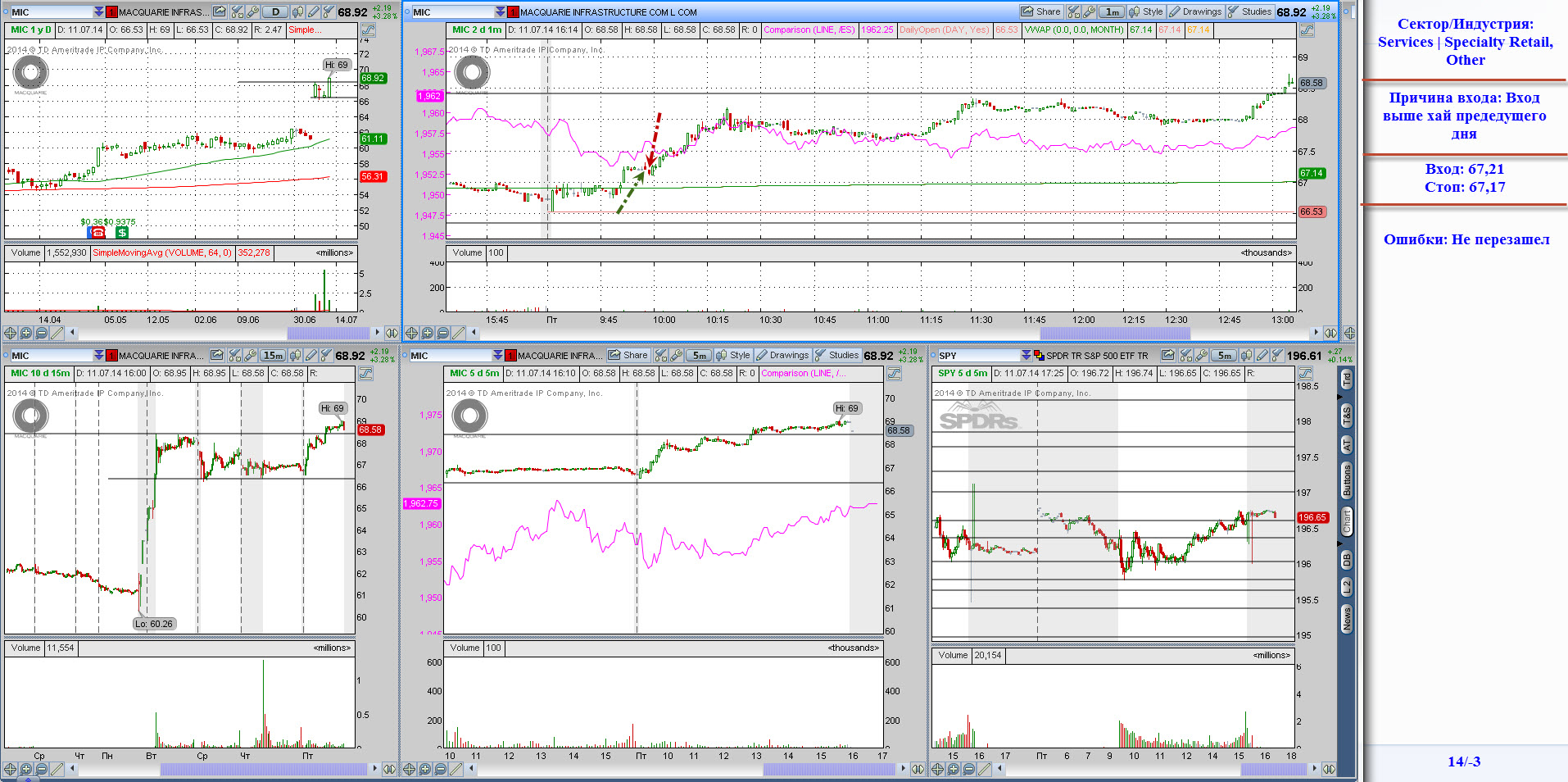Open Share in the 1-minute MIC chart

(x=1040, y=11)
